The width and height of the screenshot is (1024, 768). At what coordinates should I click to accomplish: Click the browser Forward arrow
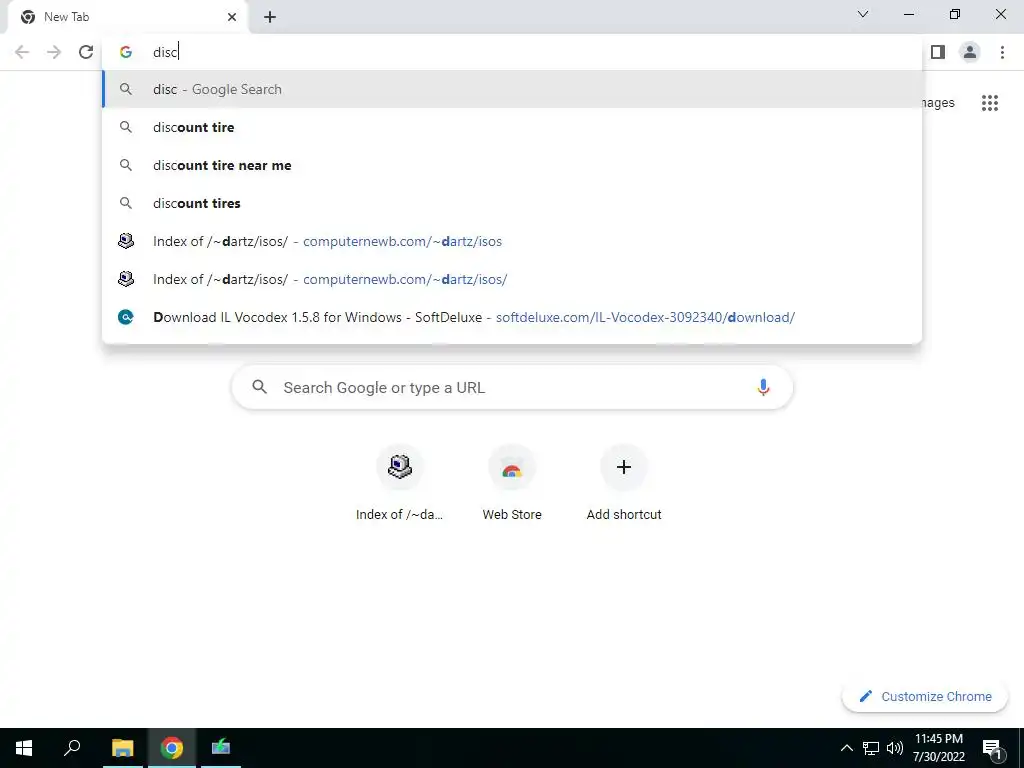click(x=54, y=52)
